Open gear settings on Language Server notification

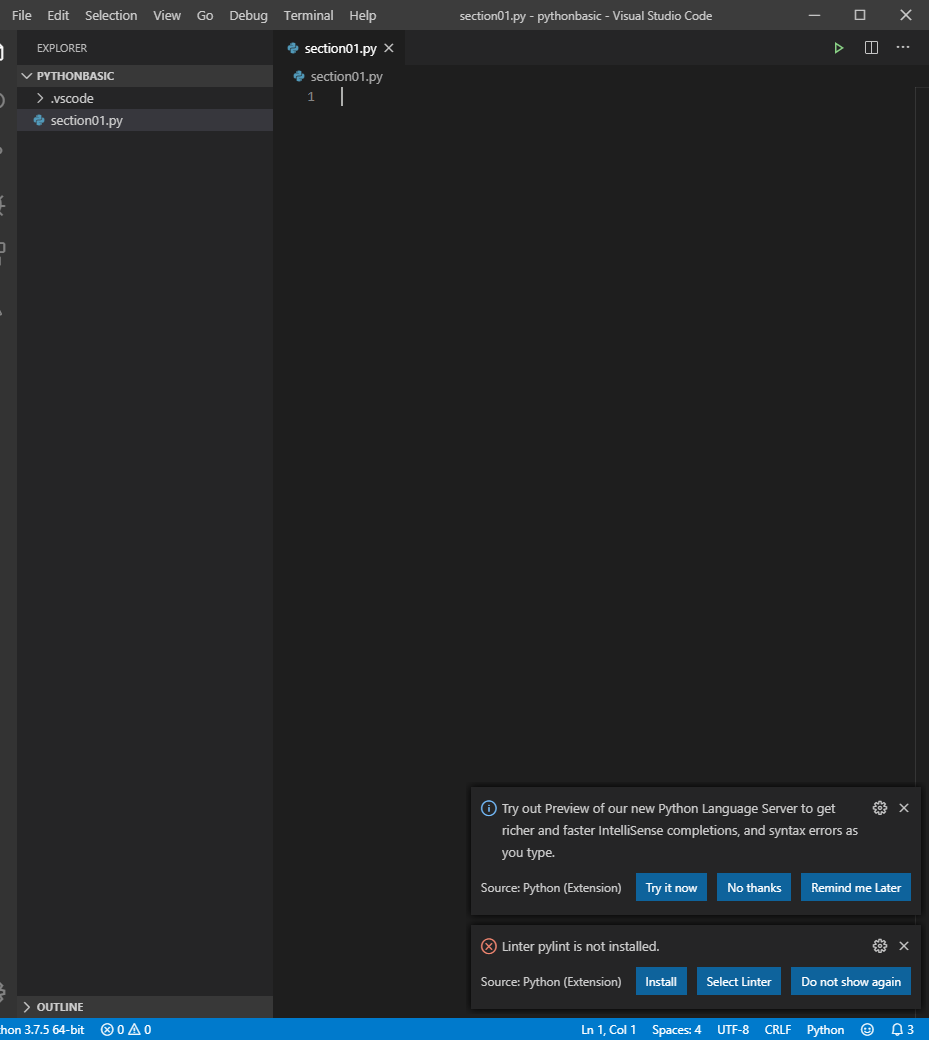880,808
